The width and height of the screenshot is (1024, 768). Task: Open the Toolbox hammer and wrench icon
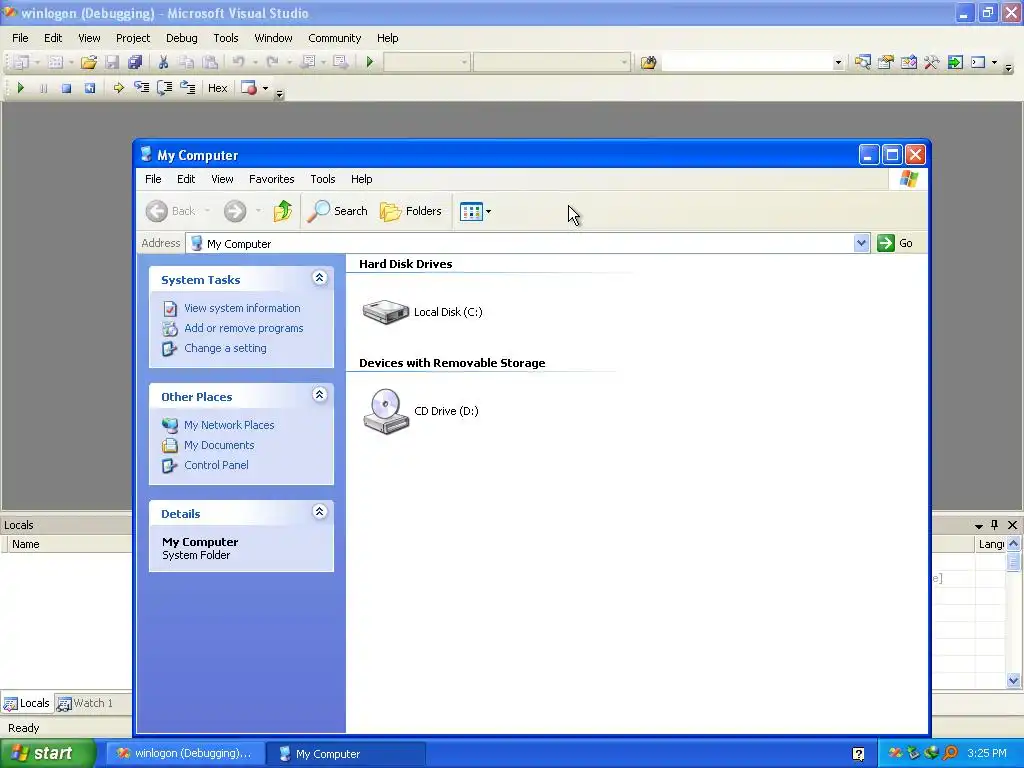932,63
